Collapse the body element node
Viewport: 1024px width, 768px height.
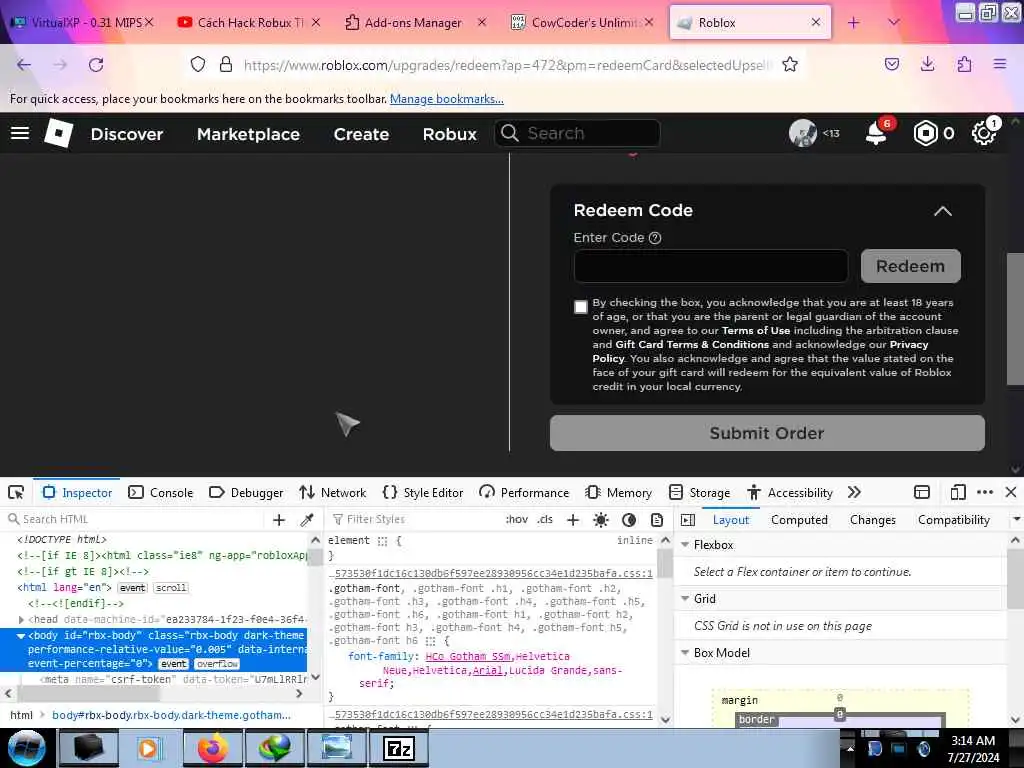click(x=21, y=636)
